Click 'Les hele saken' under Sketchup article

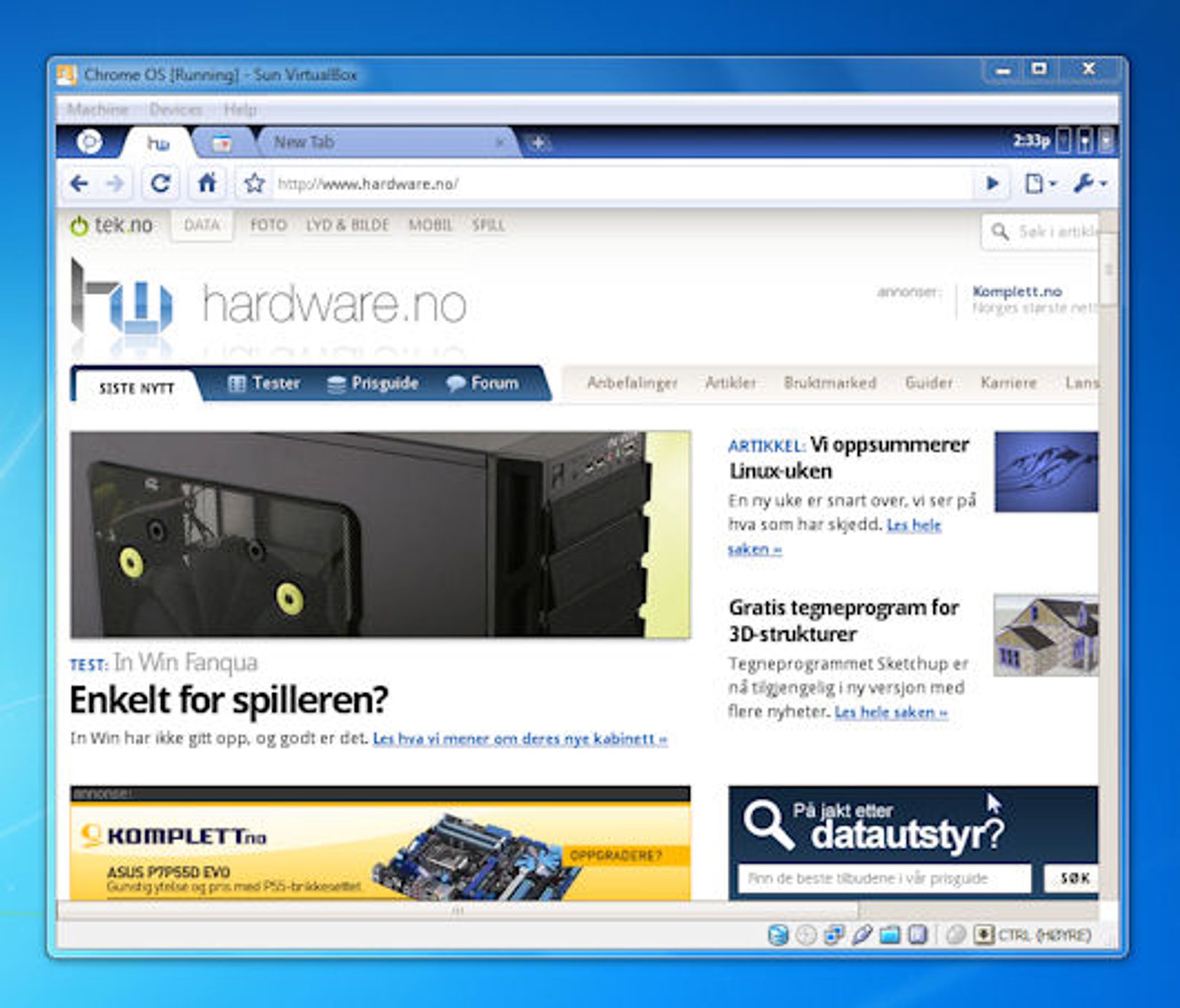pyautogui.click(x=891, y=713)
